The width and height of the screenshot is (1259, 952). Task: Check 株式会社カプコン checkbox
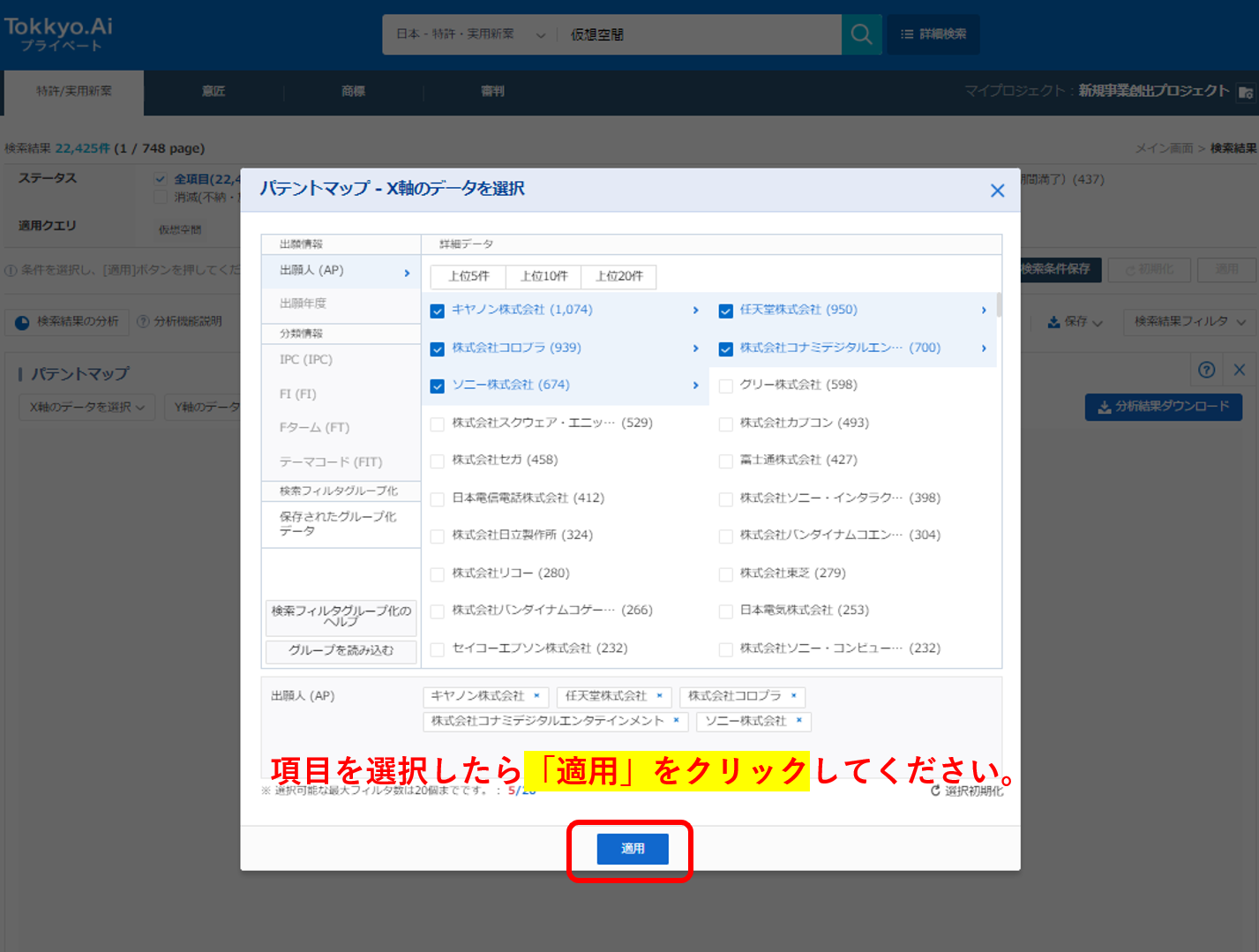[725, 424]
